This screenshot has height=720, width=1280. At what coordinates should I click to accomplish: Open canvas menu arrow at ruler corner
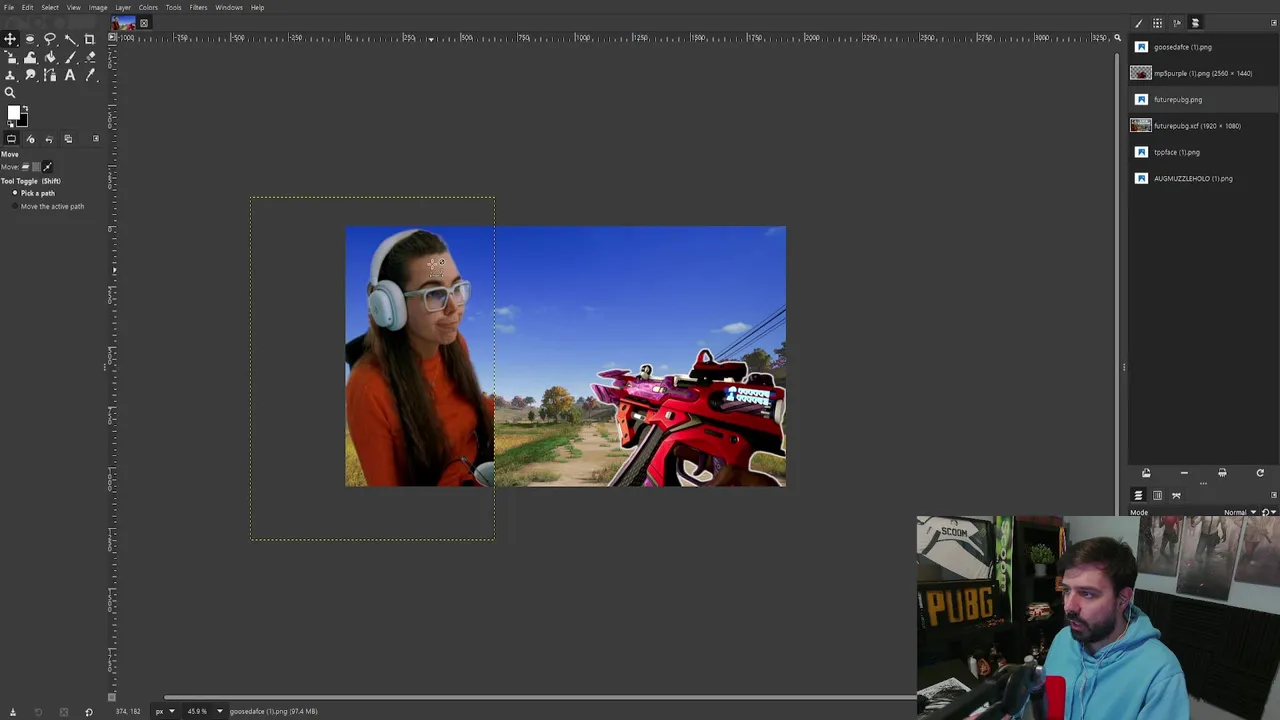[113, 38]
